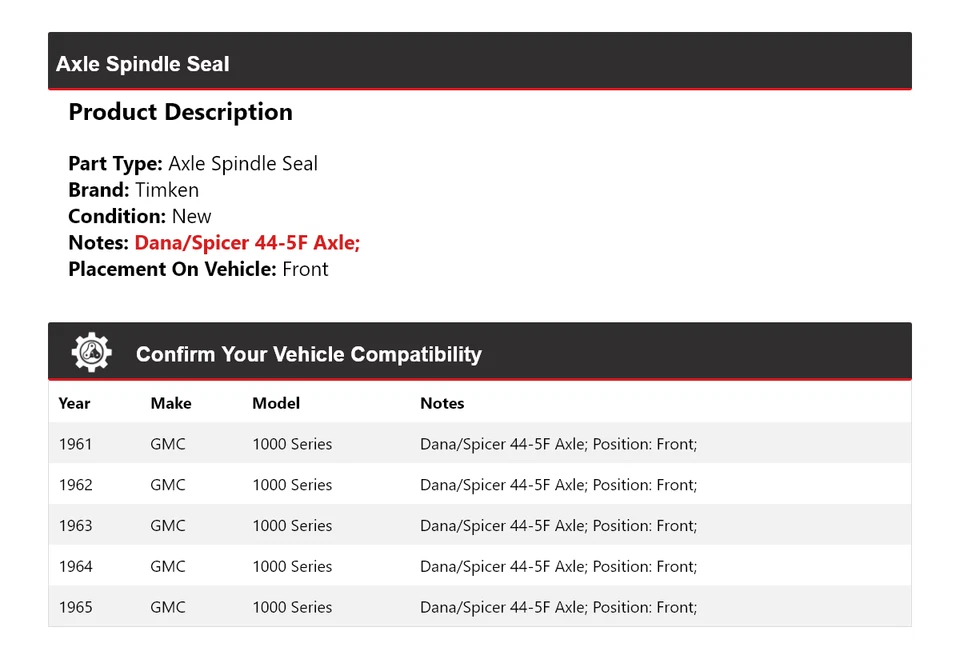The height and width of the screenshot is (659, 960).
Task: Click the Confirm Your Vehicle Compatibility heading
Action: click(308, 354)
